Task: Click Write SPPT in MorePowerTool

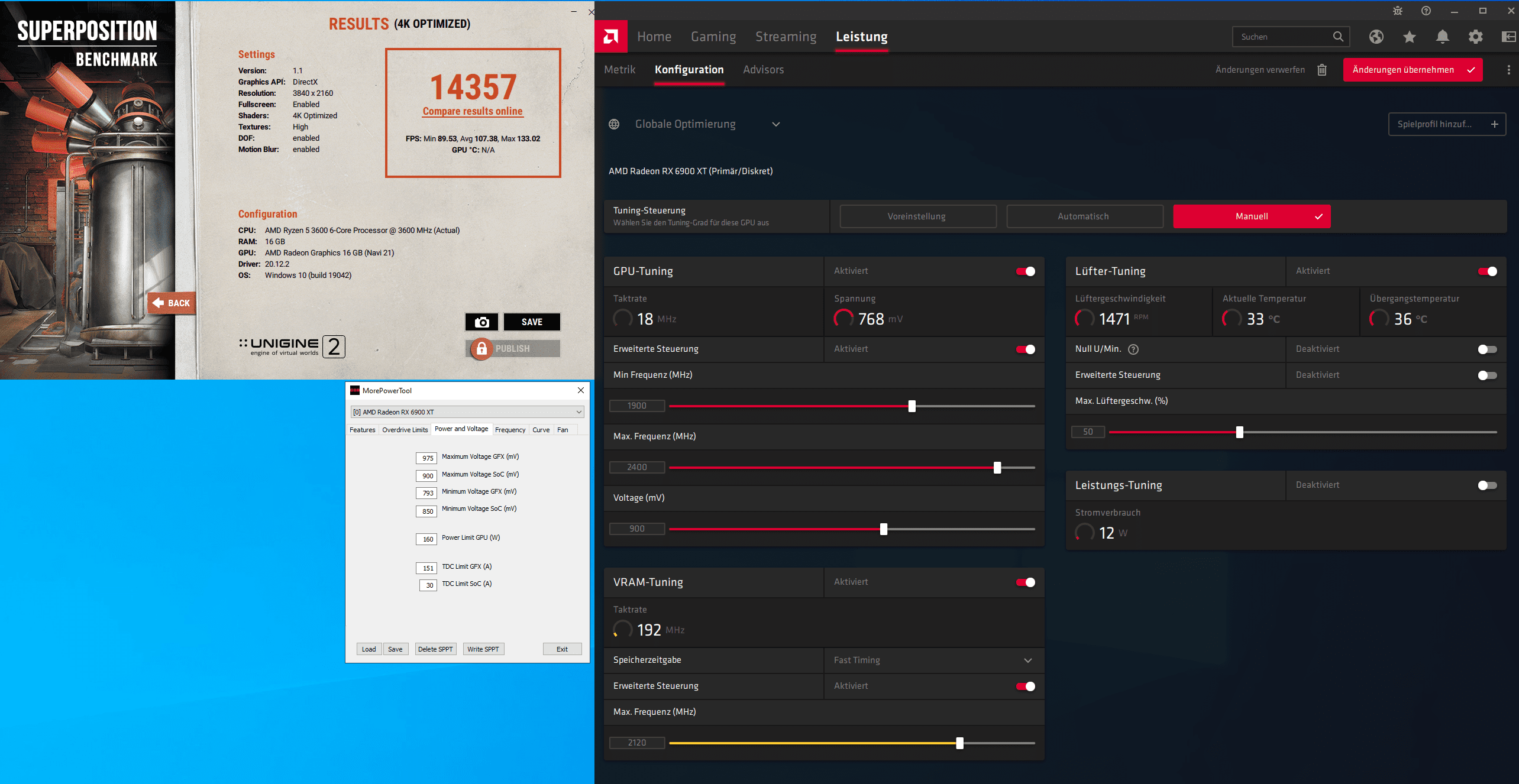Action: pos(483,649)
